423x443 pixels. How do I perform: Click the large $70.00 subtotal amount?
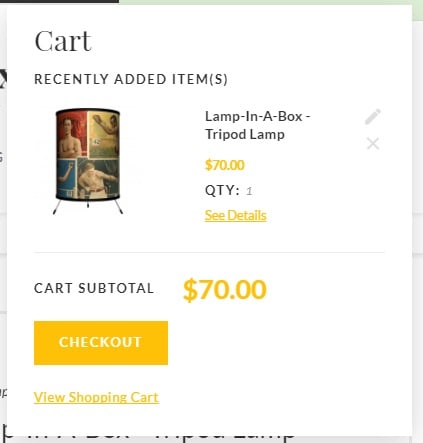click(x=225, y=290)
